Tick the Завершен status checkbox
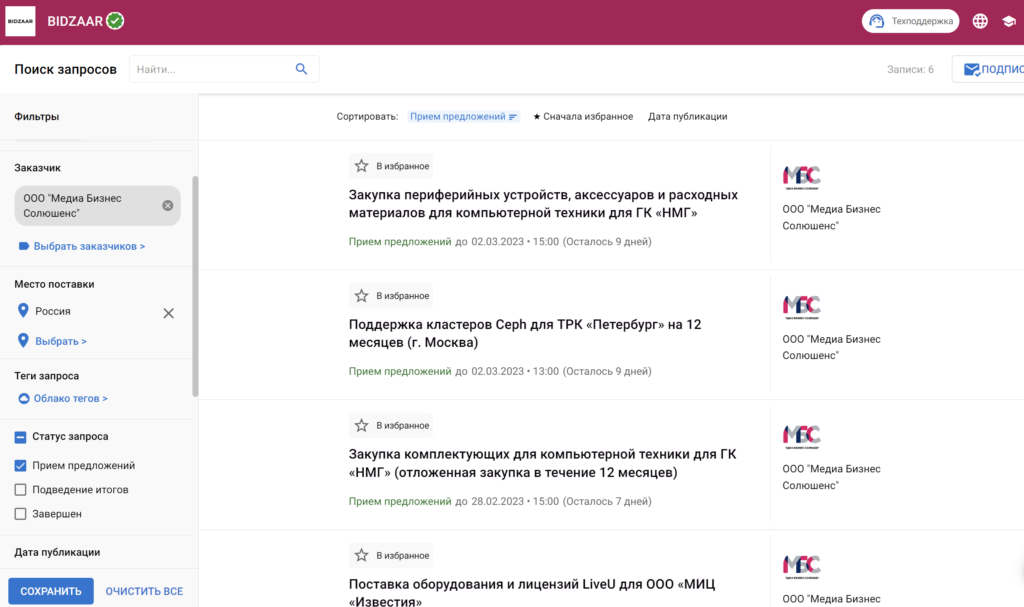 tap(21, 514)
